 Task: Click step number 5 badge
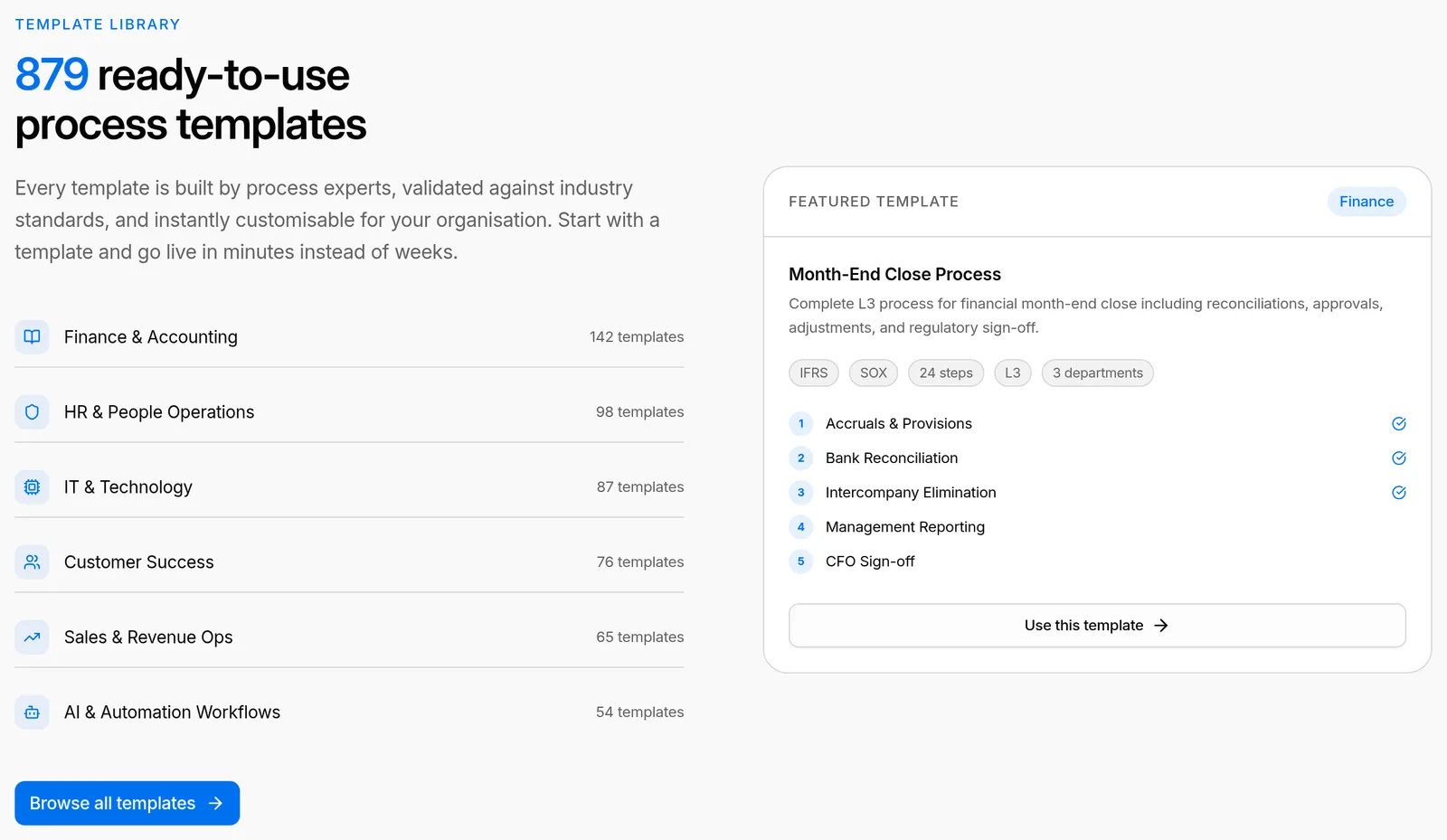pos(800,561)
